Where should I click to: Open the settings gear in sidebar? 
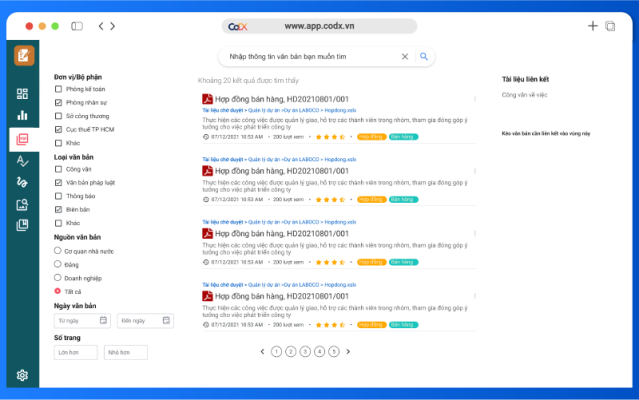point(22,375)
